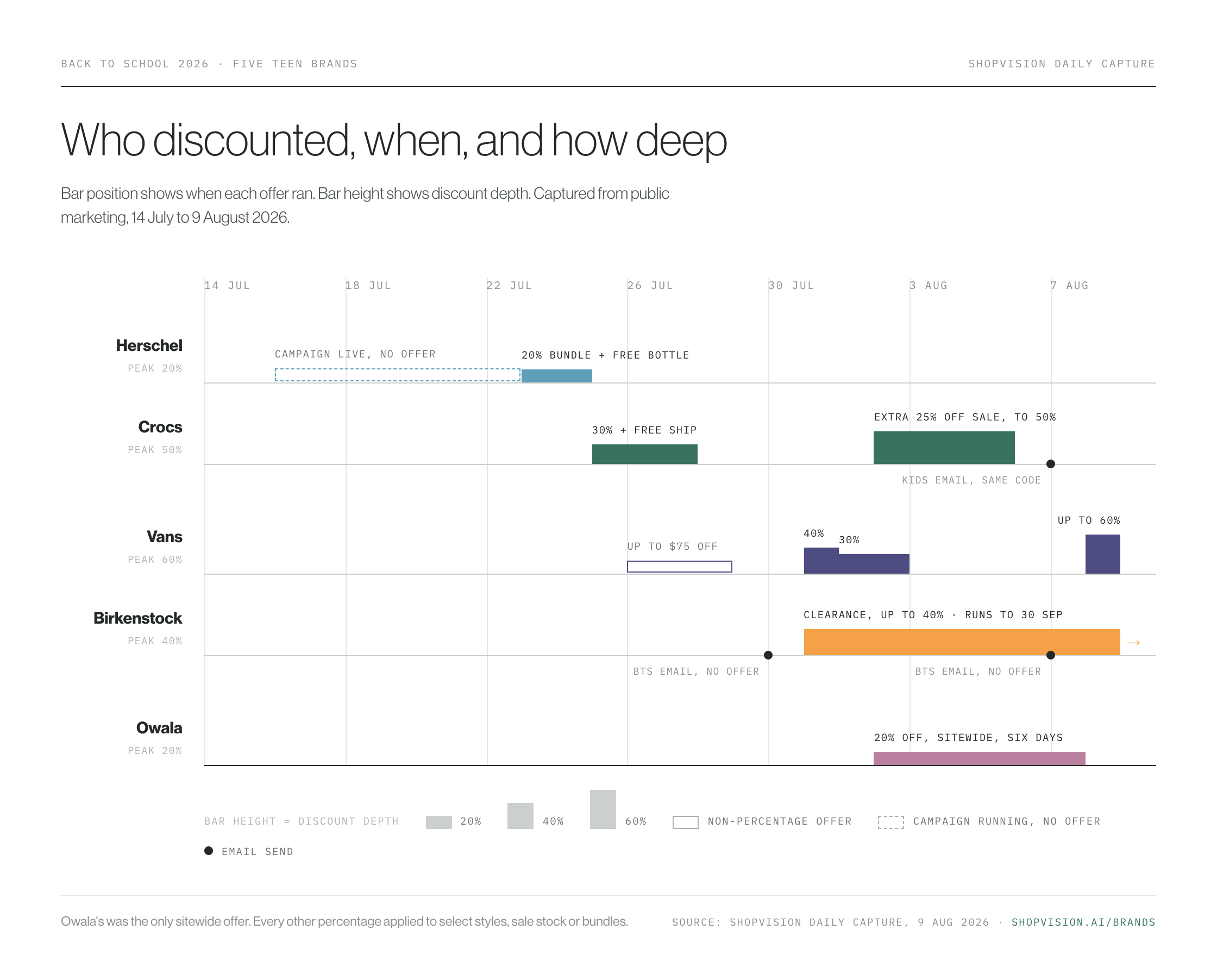Image resolution: width=1217 pixels, height=980 pixels.
Task: Click the 'KIDS EMAIL, SAME CODE' note
Action: tap(971, 480)
